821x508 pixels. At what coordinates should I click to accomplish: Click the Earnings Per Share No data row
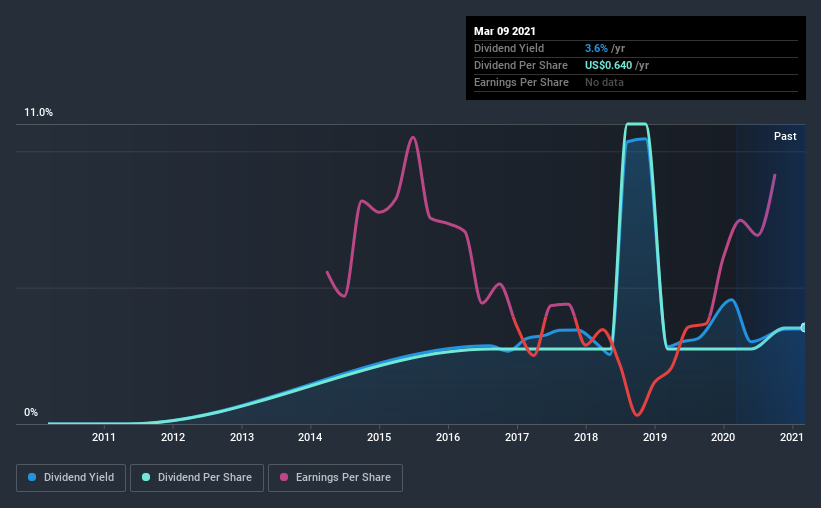click(636, 82)
